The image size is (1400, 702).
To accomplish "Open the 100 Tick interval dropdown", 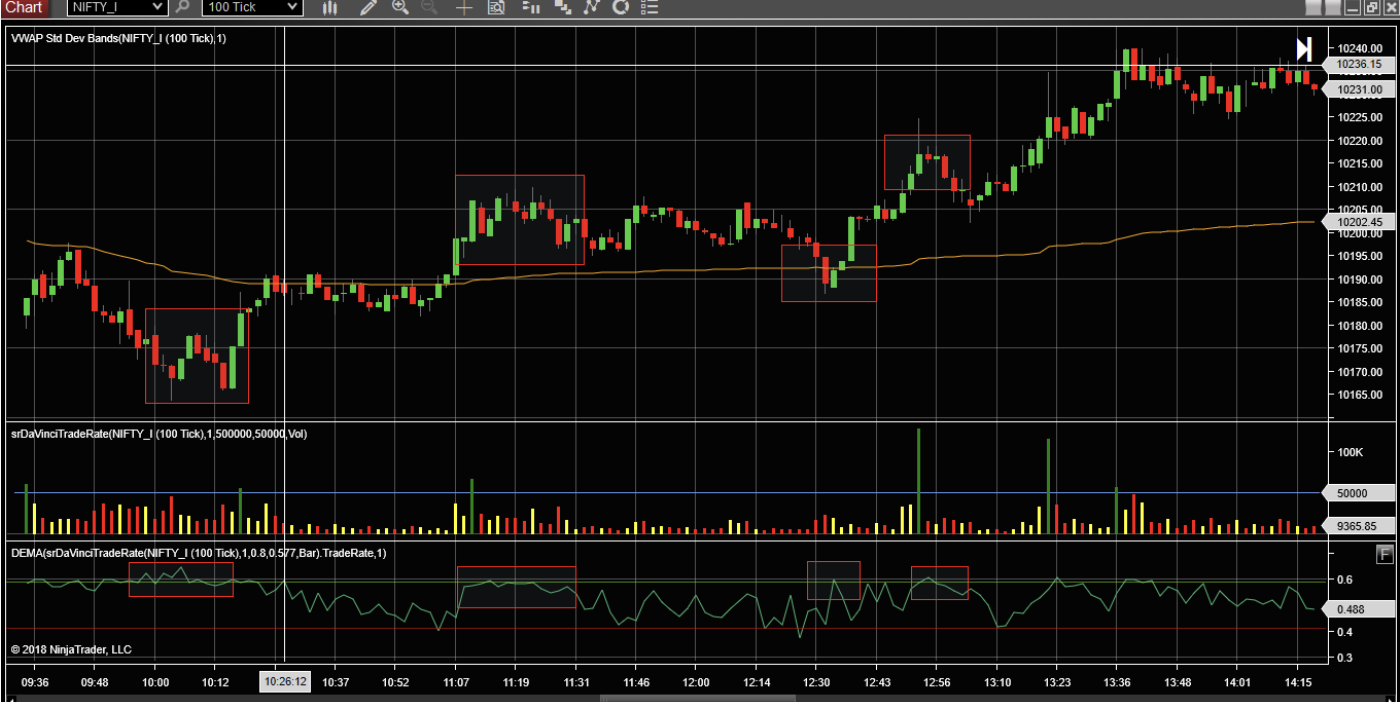I will pos(251,7).
